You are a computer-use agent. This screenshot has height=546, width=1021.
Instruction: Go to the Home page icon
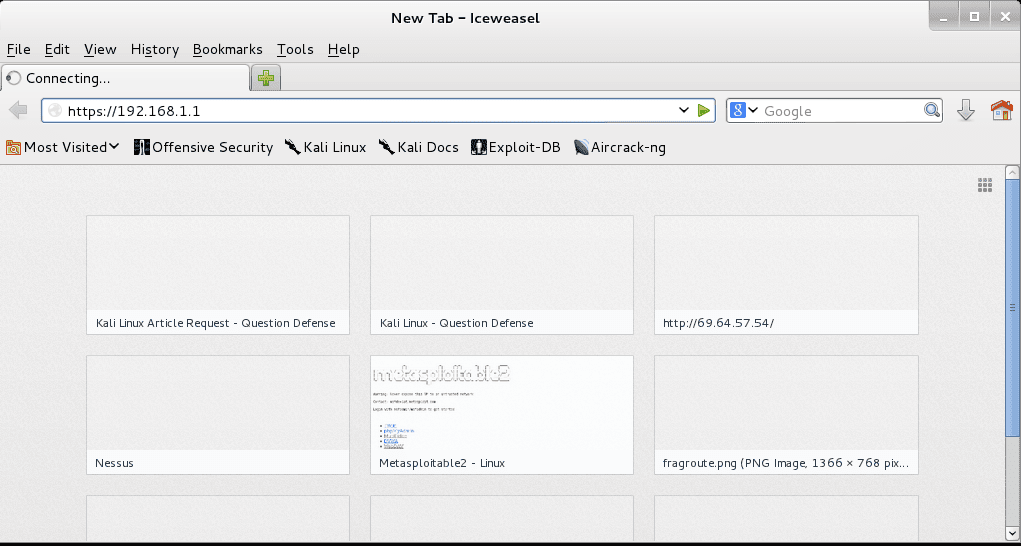pyautogui.click(x=1002, y=111)
